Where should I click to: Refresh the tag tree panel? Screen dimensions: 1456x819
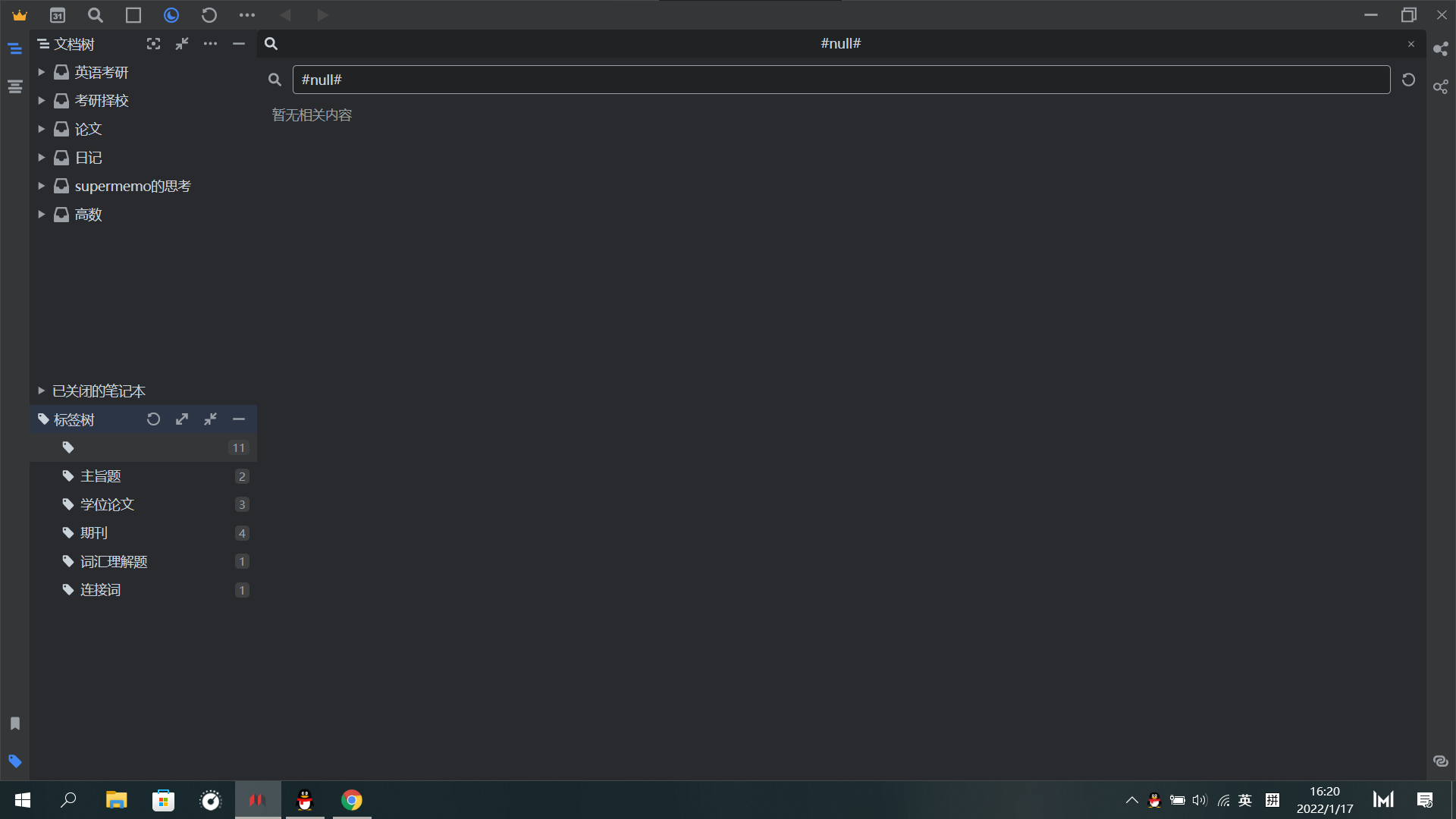[153, 419]
